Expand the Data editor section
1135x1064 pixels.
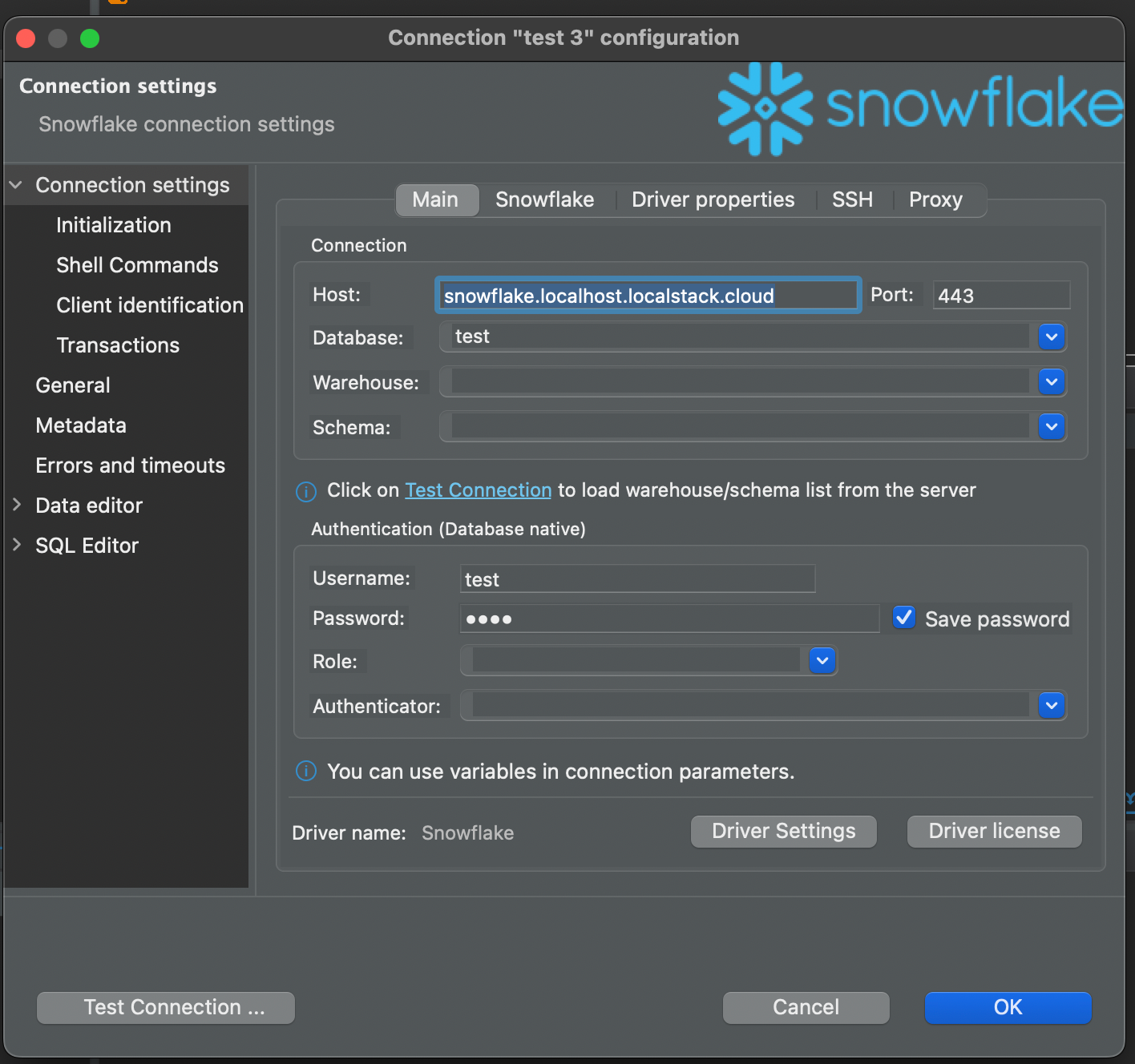point(16,505)
